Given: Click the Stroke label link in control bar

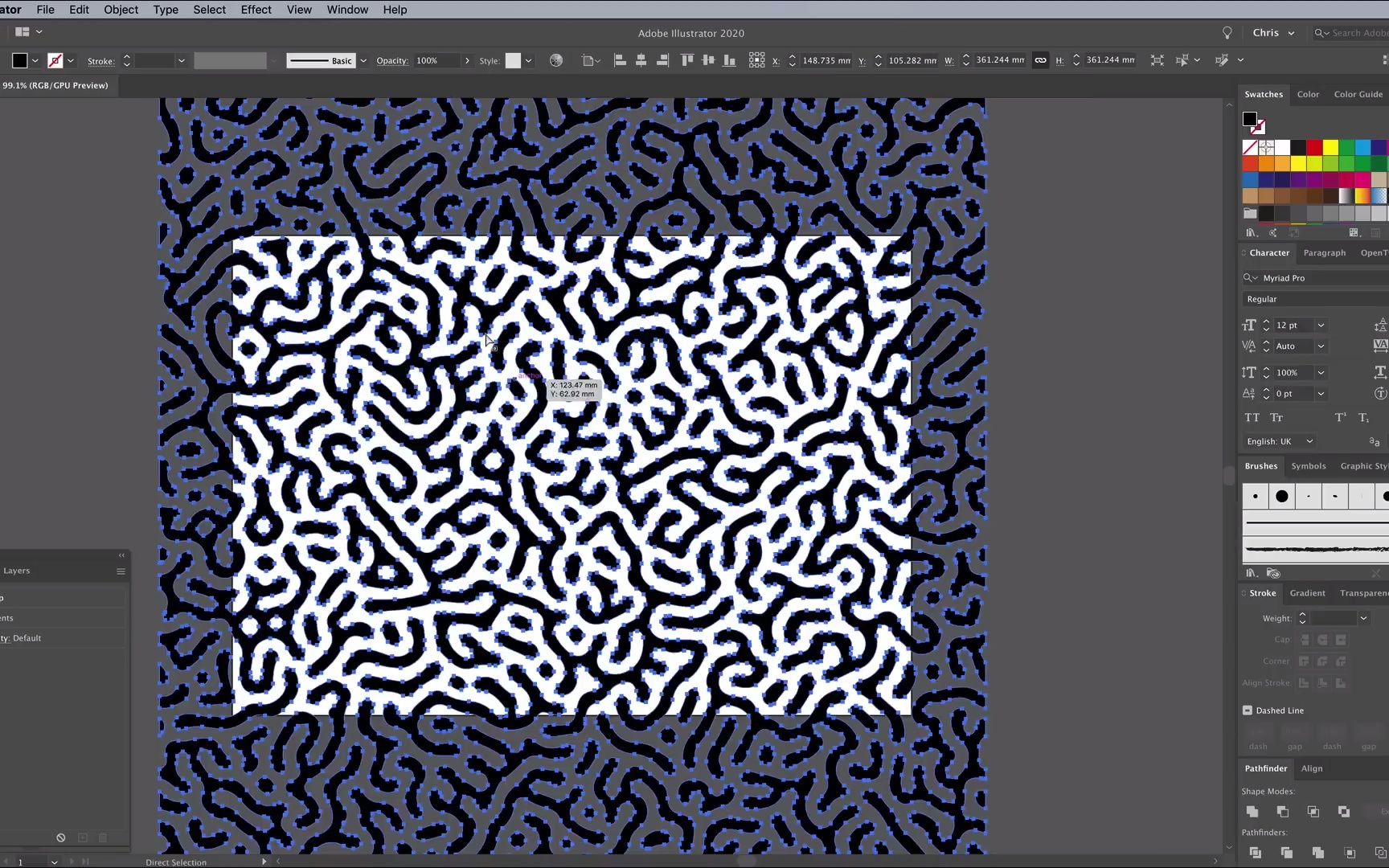Looking at the screenshot, I should 101,61.
